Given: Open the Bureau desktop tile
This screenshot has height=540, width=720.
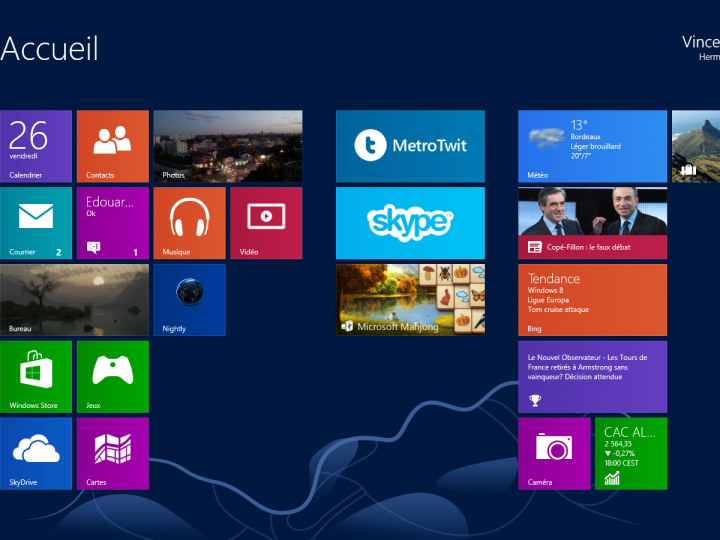Looking at the screenshot, I should 74,300.
